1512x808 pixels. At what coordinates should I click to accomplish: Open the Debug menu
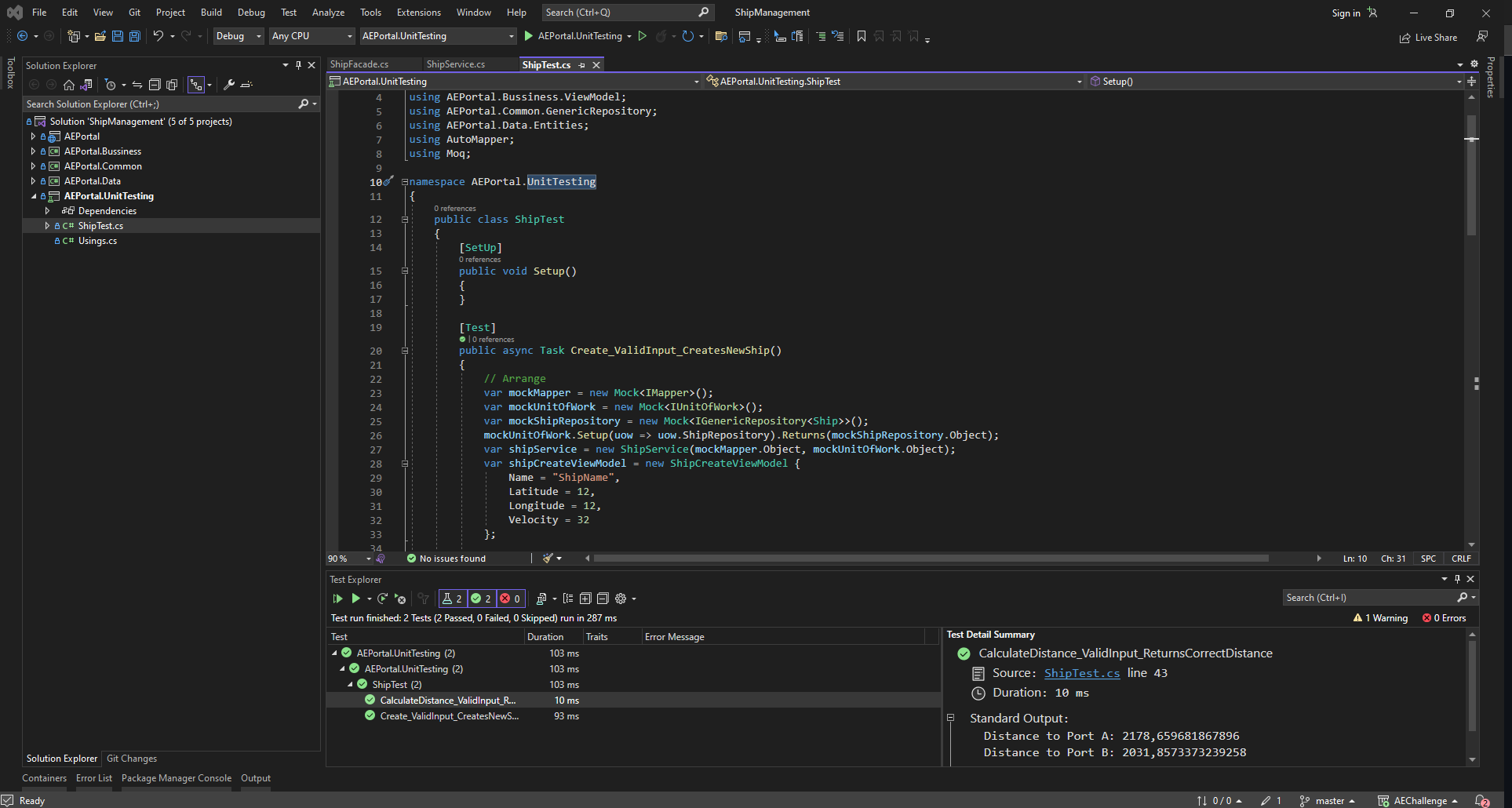click(x=251, y=12)
